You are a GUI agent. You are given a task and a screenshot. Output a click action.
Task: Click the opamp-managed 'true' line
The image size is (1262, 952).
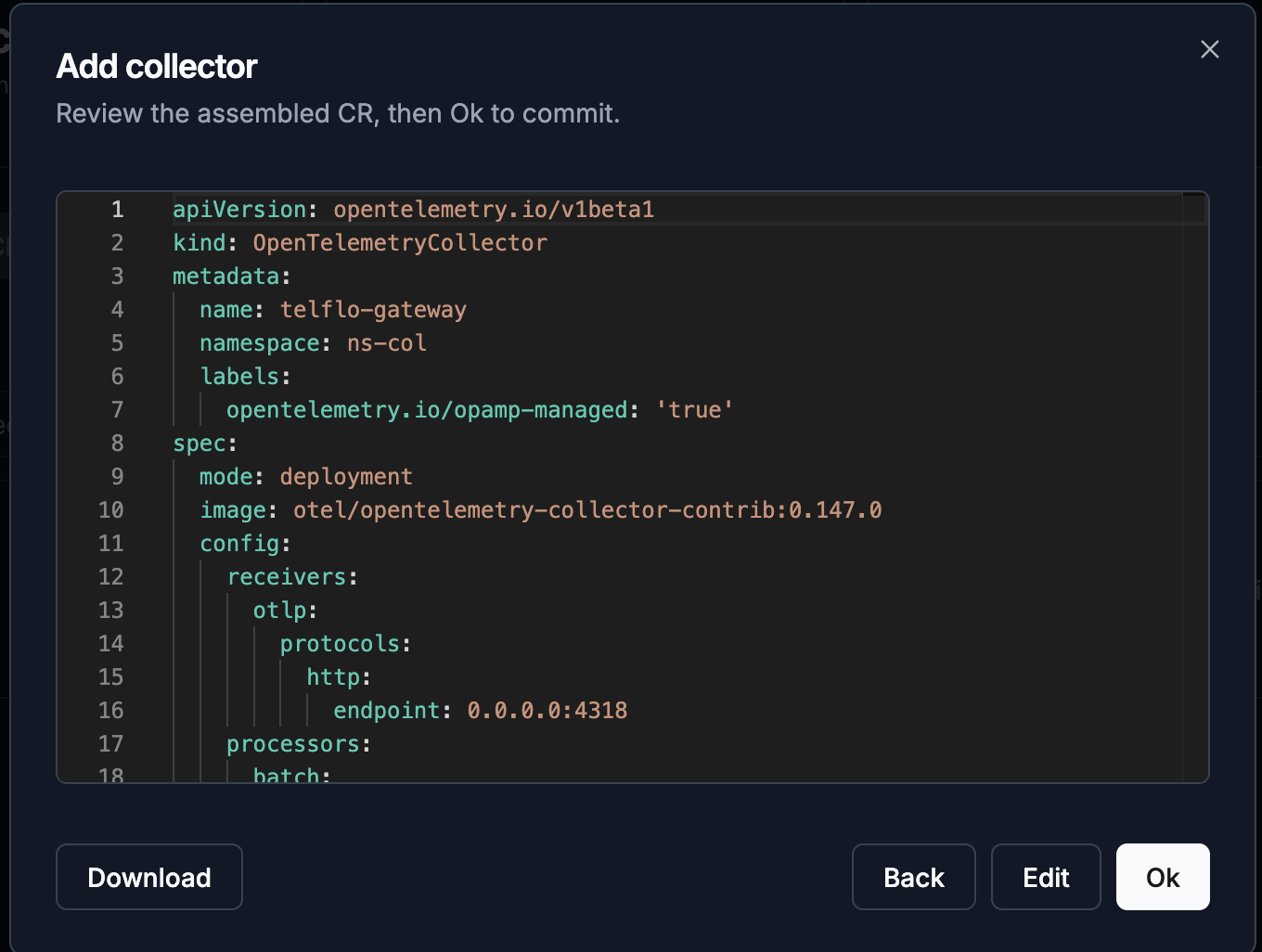click(480, 410)
